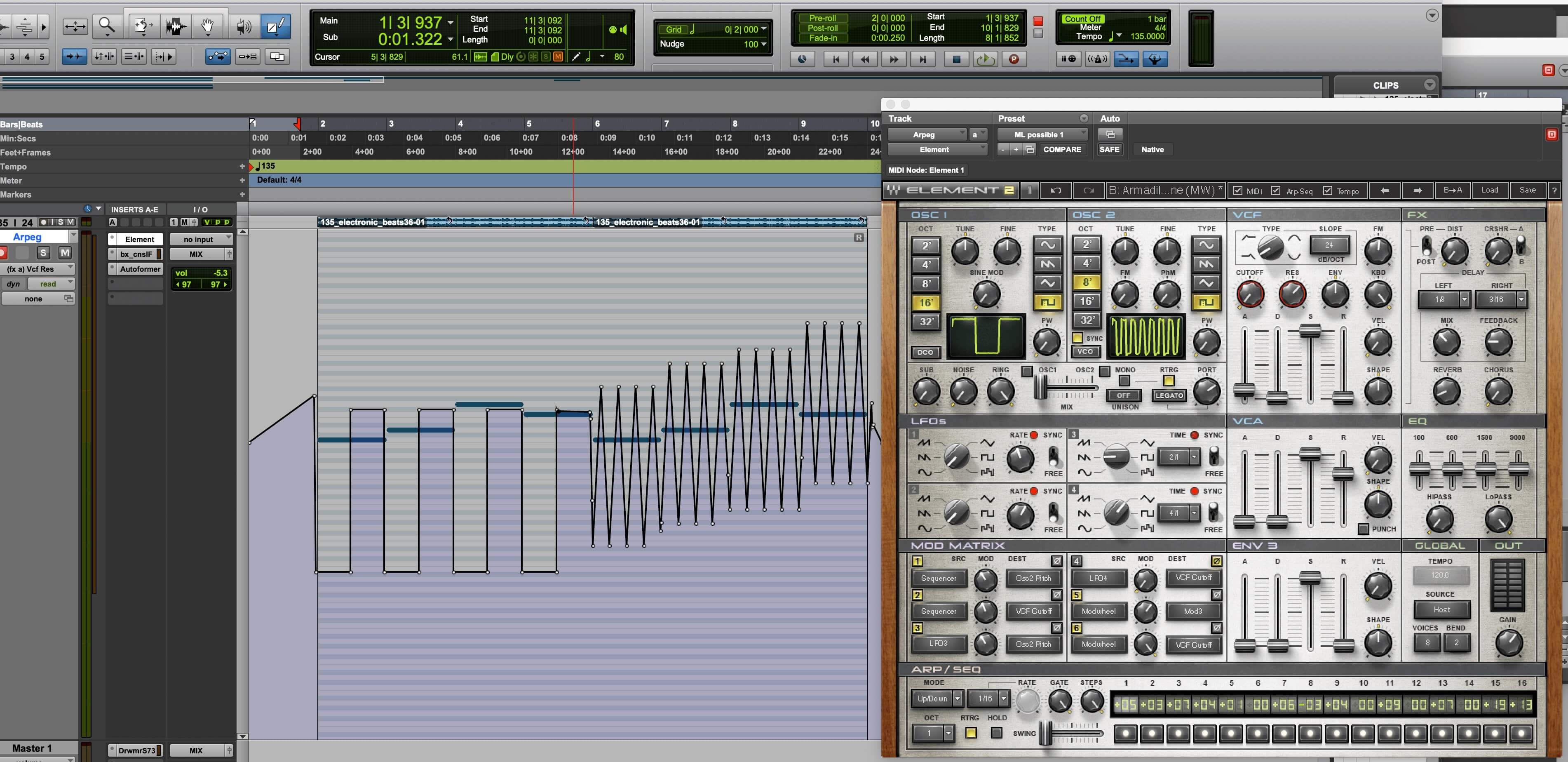The width and height of the screenshot is (1568, 762).
Task: Open automation mode read dropdown
Action: click(x=51, y=284)
